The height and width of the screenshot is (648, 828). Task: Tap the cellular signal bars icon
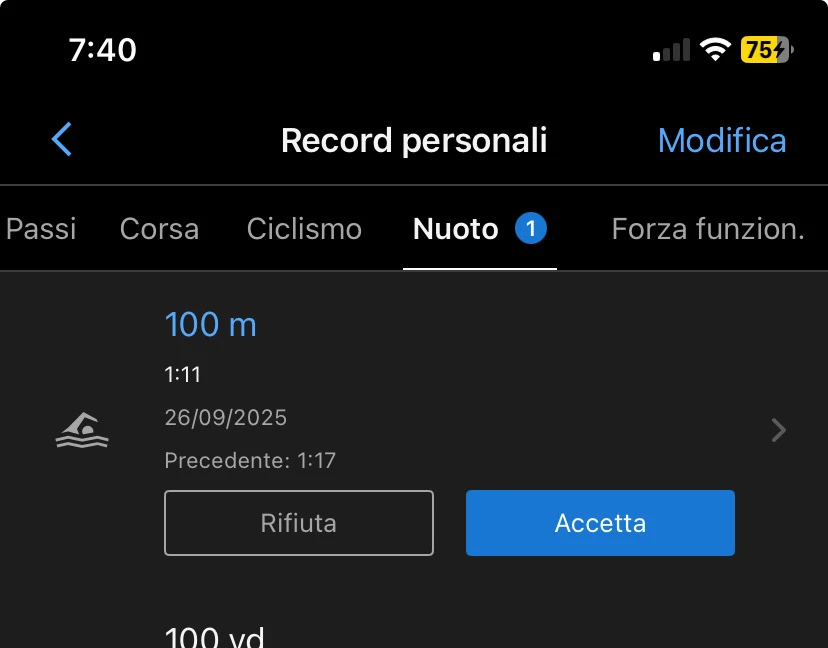(671, 50)
